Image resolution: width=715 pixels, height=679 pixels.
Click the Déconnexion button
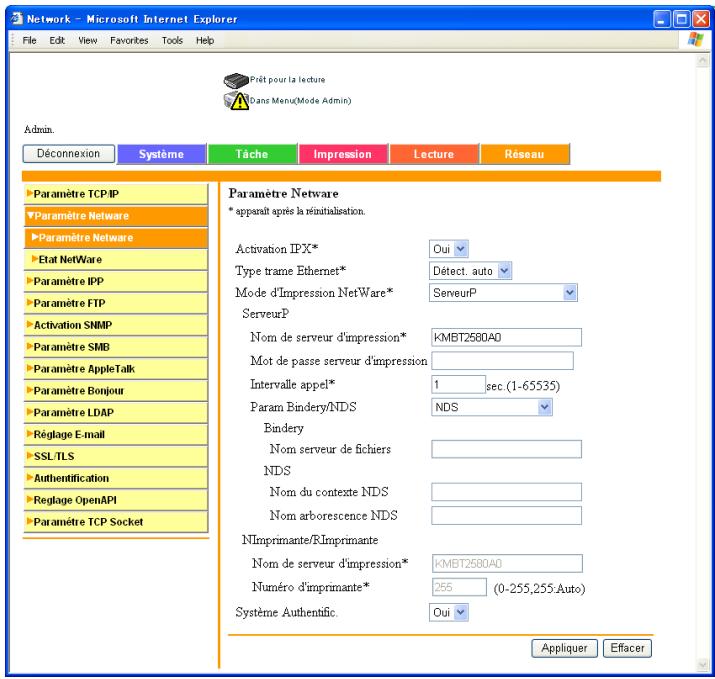(x=68, y=154)
